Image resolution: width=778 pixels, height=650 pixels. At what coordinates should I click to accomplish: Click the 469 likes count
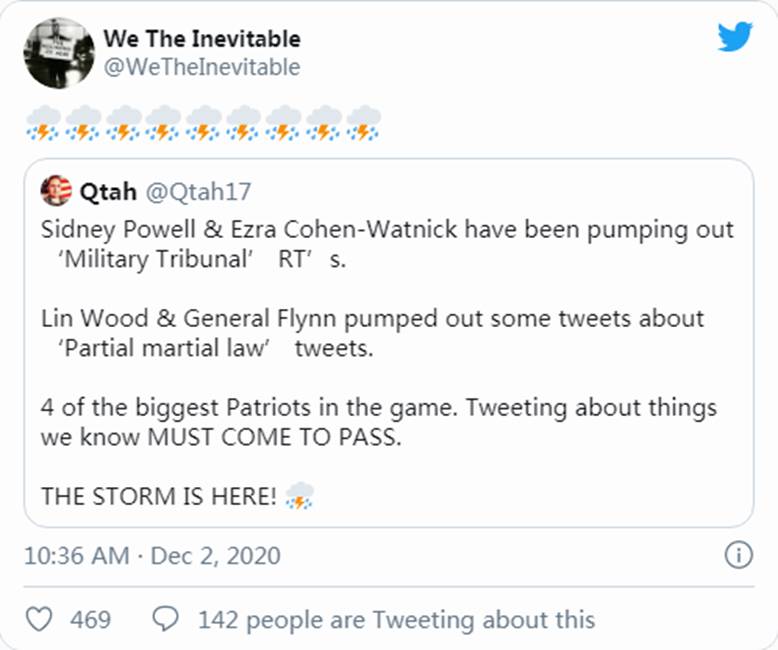coord(90,619)
